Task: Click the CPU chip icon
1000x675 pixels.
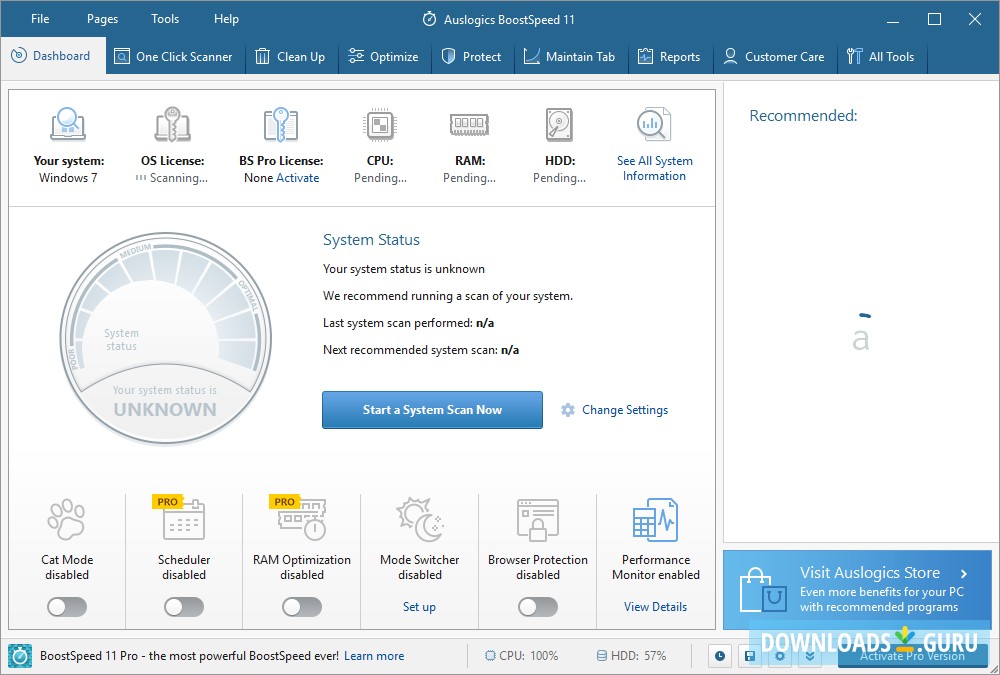Action: click(x=380, y=124)
